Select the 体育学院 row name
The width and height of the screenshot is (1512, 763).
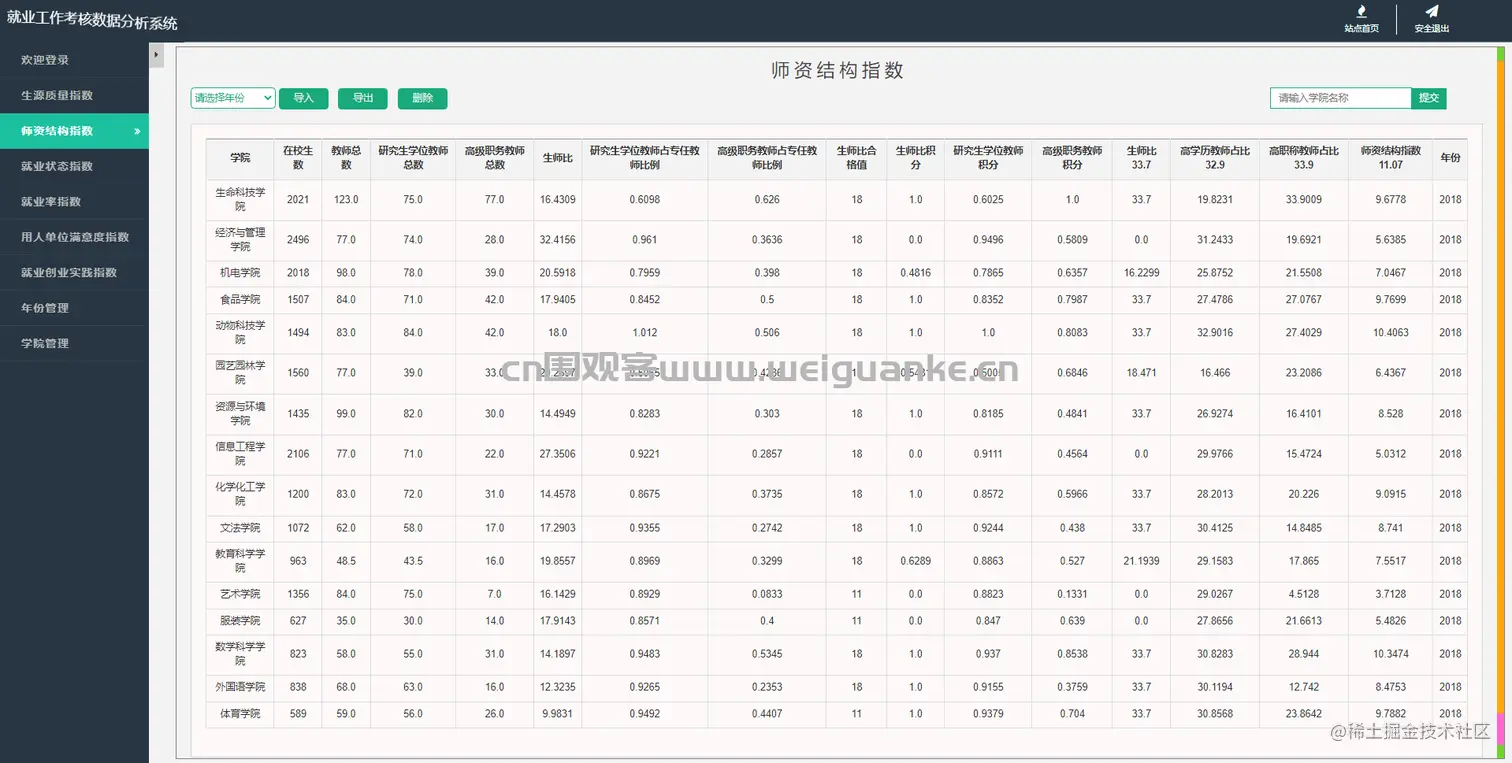point(240,714)
